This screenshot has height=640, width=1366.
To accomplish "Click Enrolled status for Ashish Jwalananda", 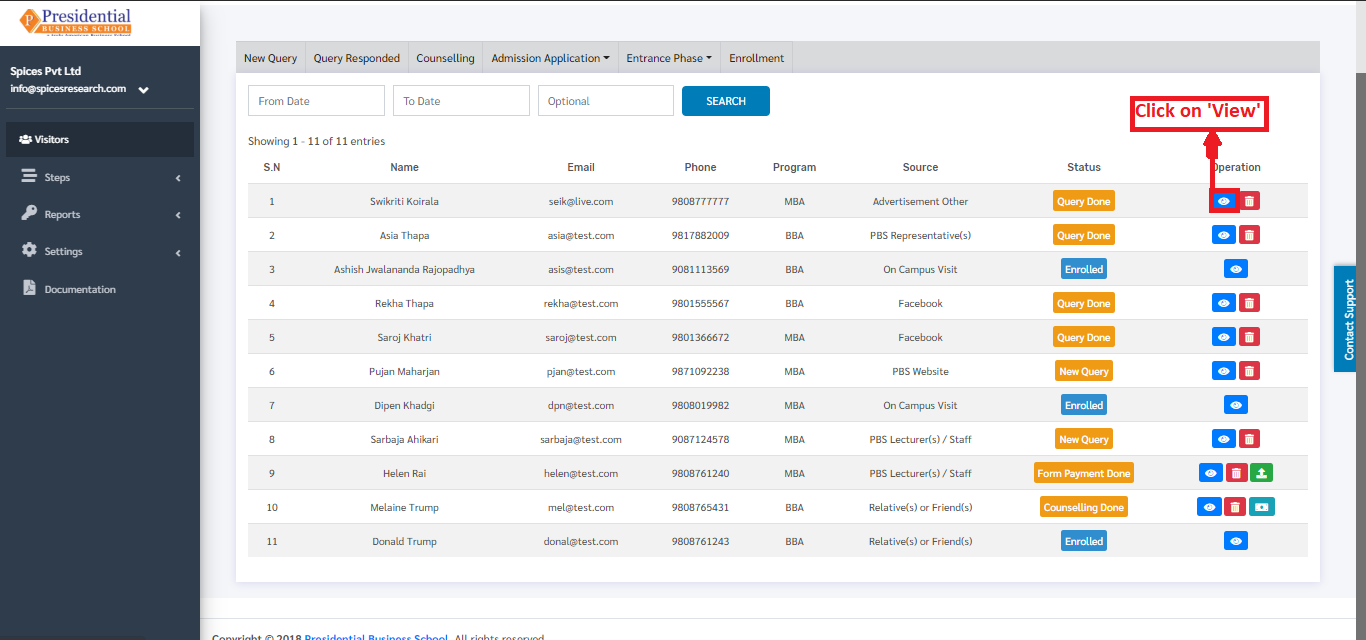I will point(1083,269).
